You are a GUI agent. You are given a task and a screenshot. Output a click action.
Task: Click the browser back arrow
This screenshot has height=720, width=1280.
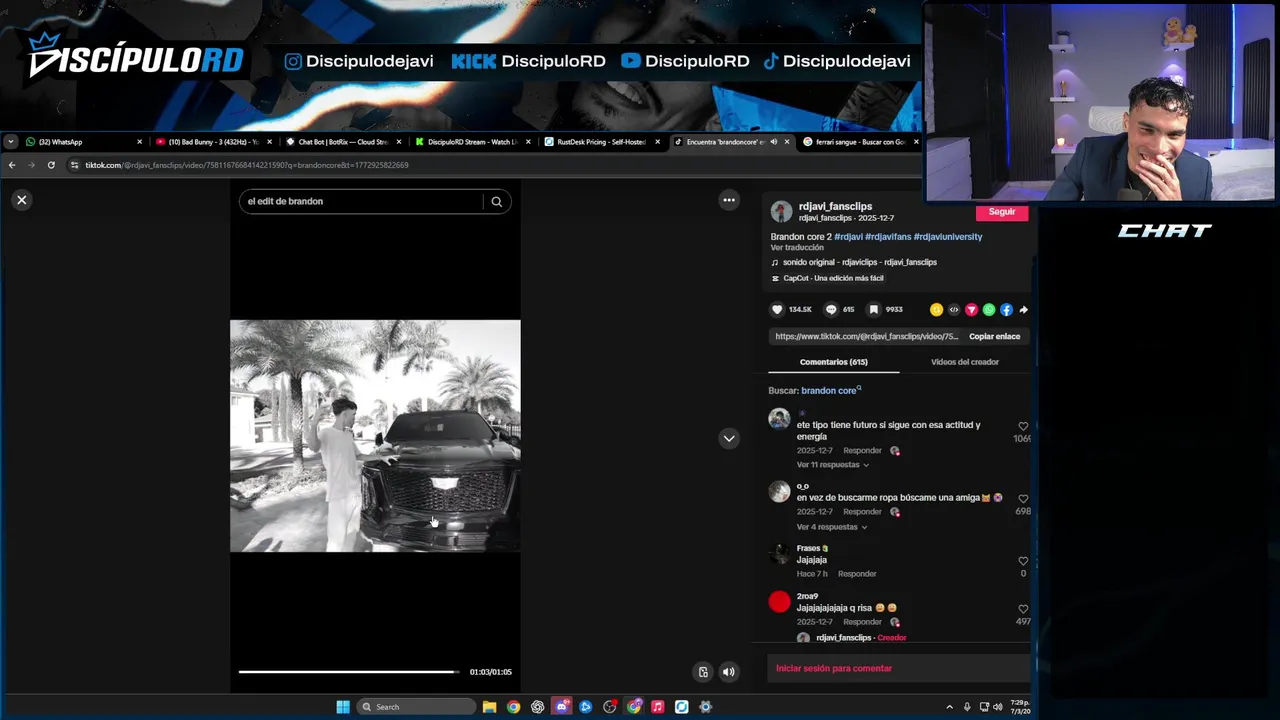[x=12, y=165]
